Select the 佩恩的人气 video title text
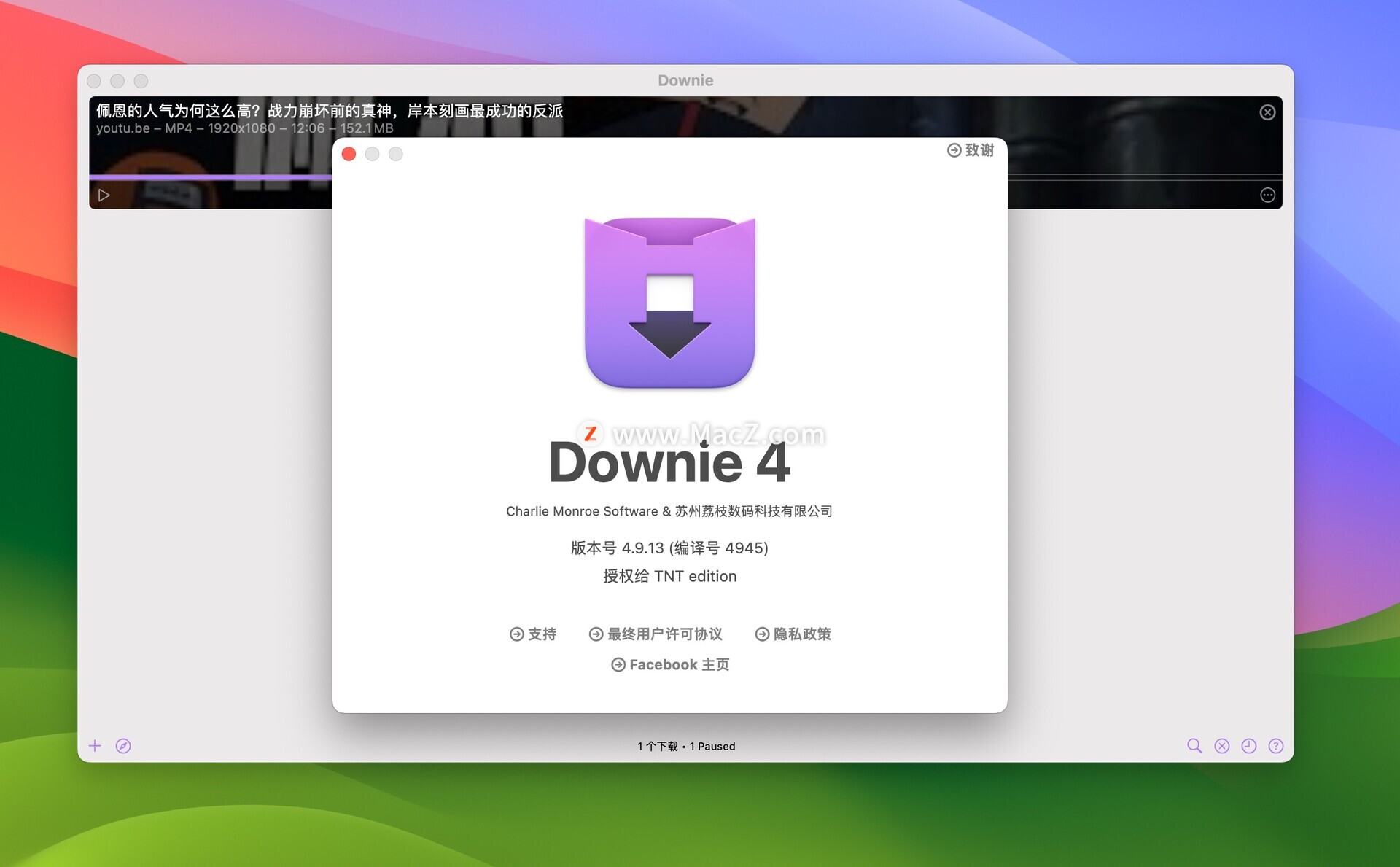This screenshot has height=867, width=1400. click(x=330, y=110)
